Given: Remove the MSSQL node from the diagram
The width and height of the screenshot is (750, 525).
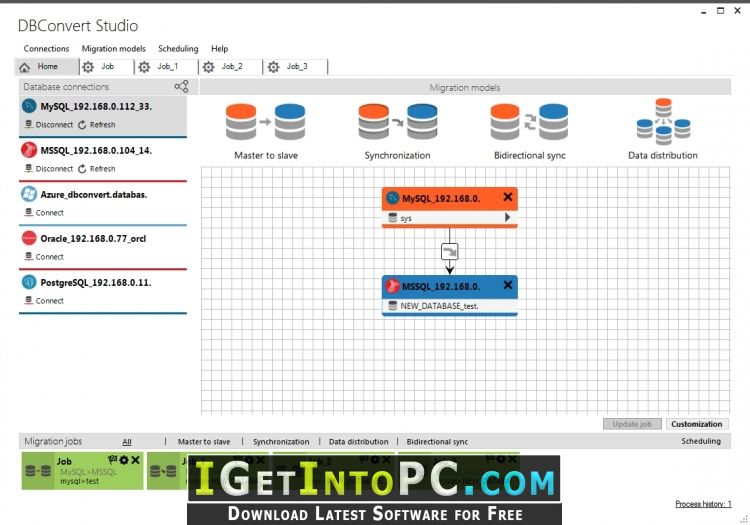Looking at the screenshot, I should pyautogui.click(x=508, y=285).
